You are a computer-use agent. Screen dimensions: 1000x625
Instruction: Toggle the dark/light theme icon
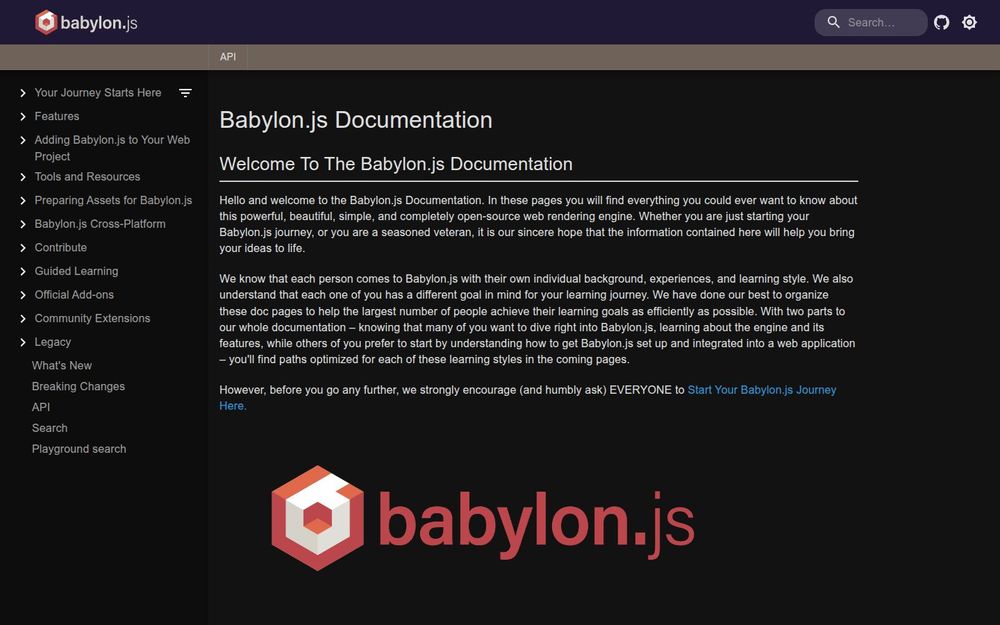click(969, 22)
